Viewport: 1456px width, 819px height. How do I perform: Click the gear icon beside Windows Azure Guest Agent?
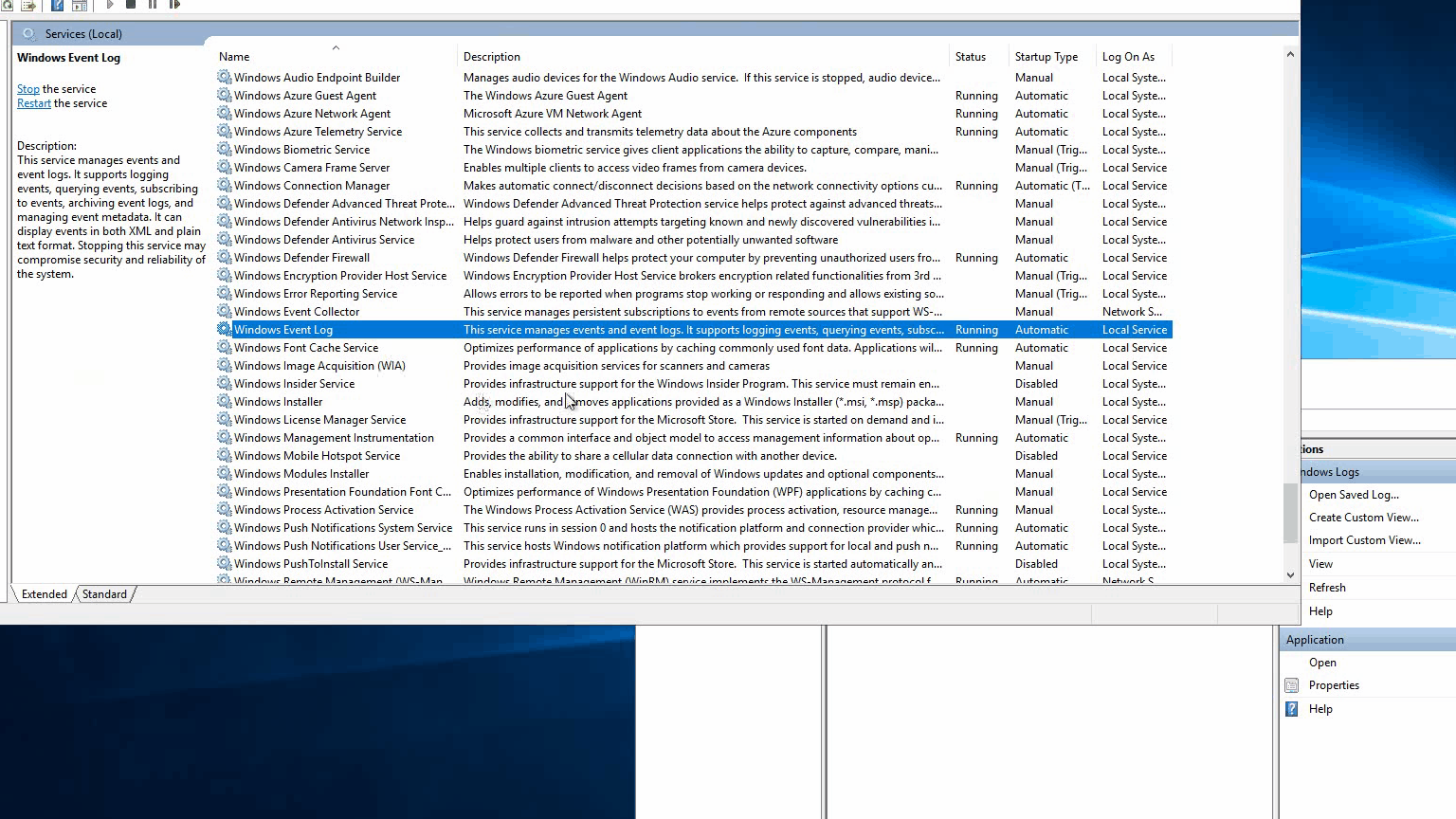(225, 95)
